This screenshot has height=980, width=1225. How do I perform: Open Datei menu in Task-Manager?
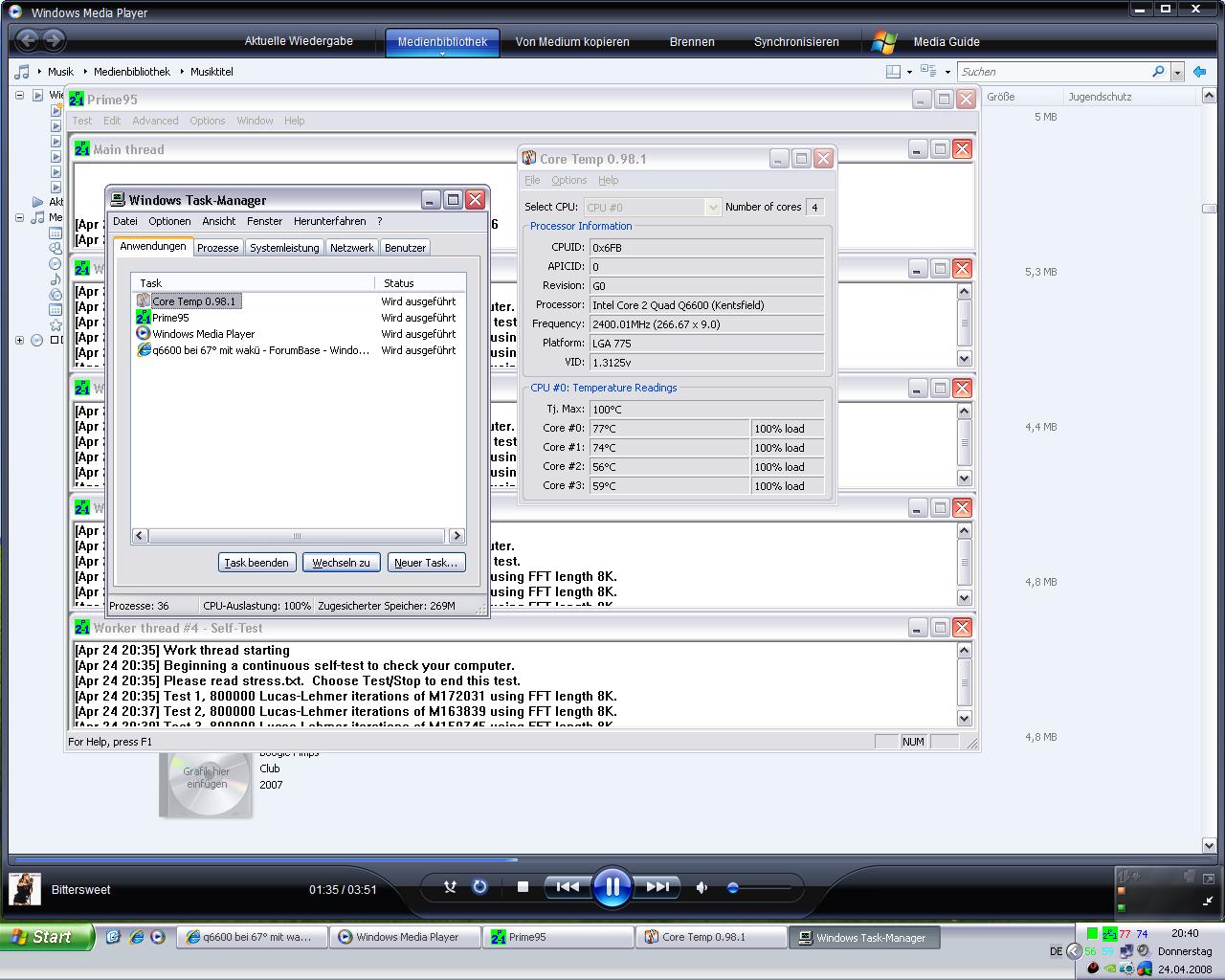pos(125,221)
